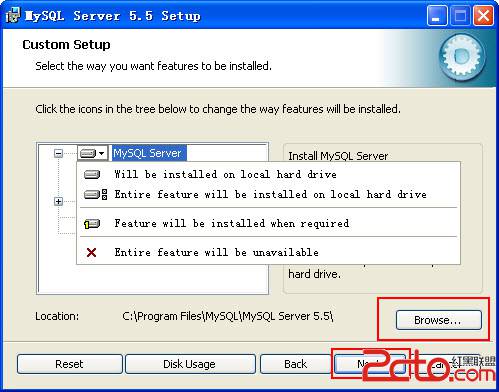Open the MySQL Server feature dropdown icon
The image size is (499, 392).
pos(93,153)
